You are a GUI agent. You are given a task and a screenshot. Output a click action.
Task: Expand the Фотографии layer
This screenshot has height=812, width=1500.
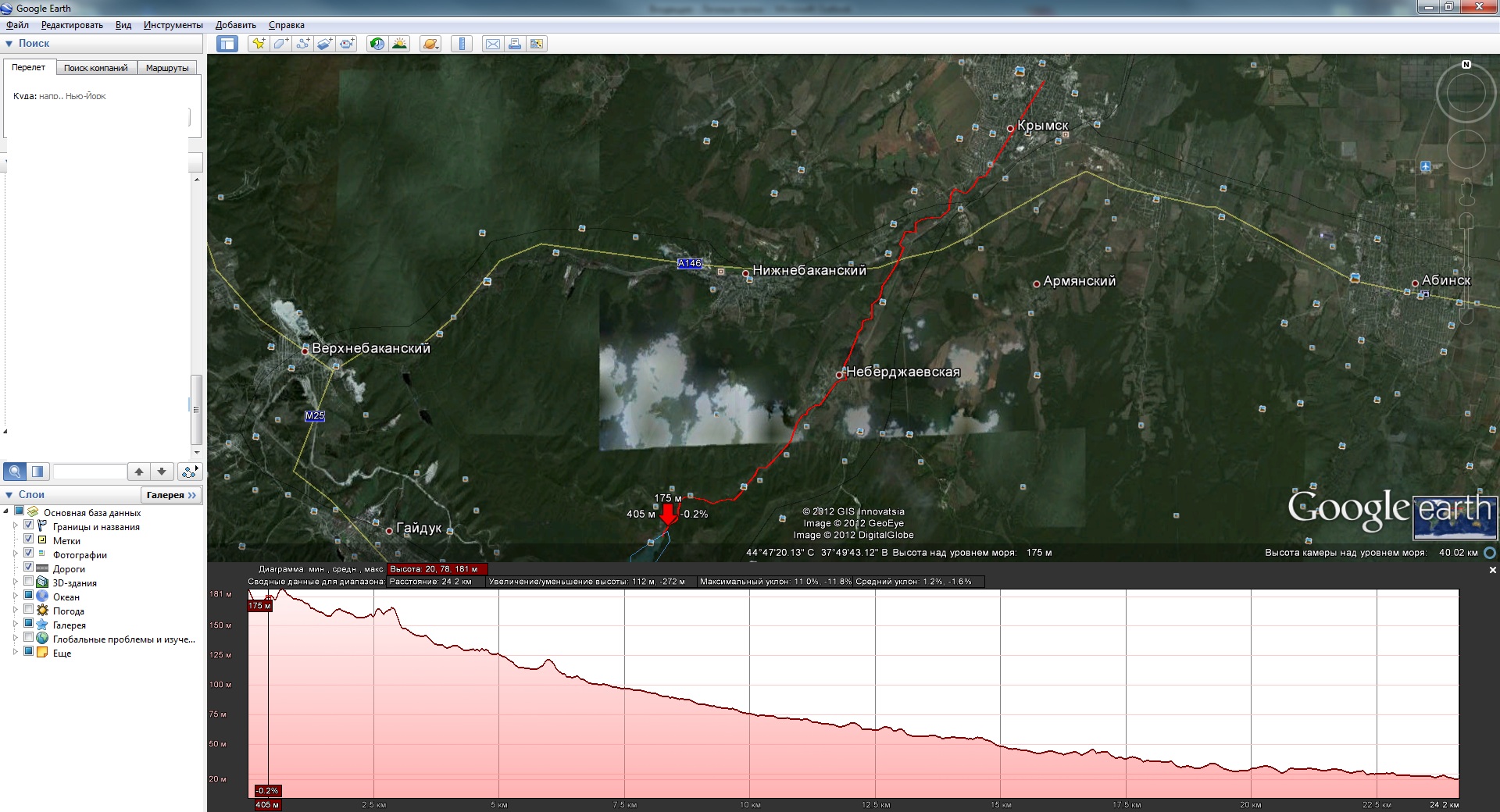(16, 554)
